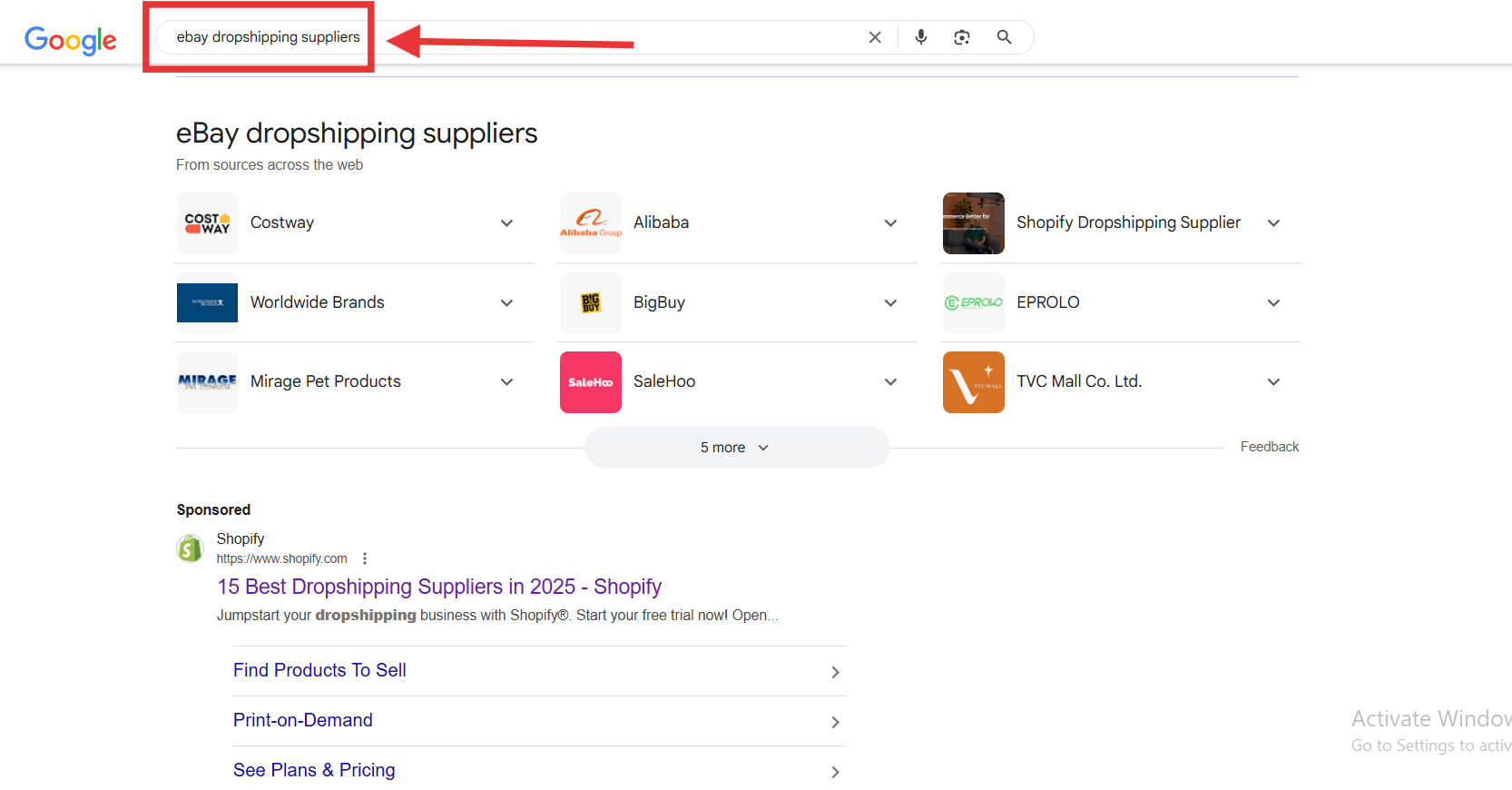The height and width of the screenshot is (790, 1512).
Task: Open Shopify Dropshipping Supplier thumbnail image
Action: tap(974, 223)
